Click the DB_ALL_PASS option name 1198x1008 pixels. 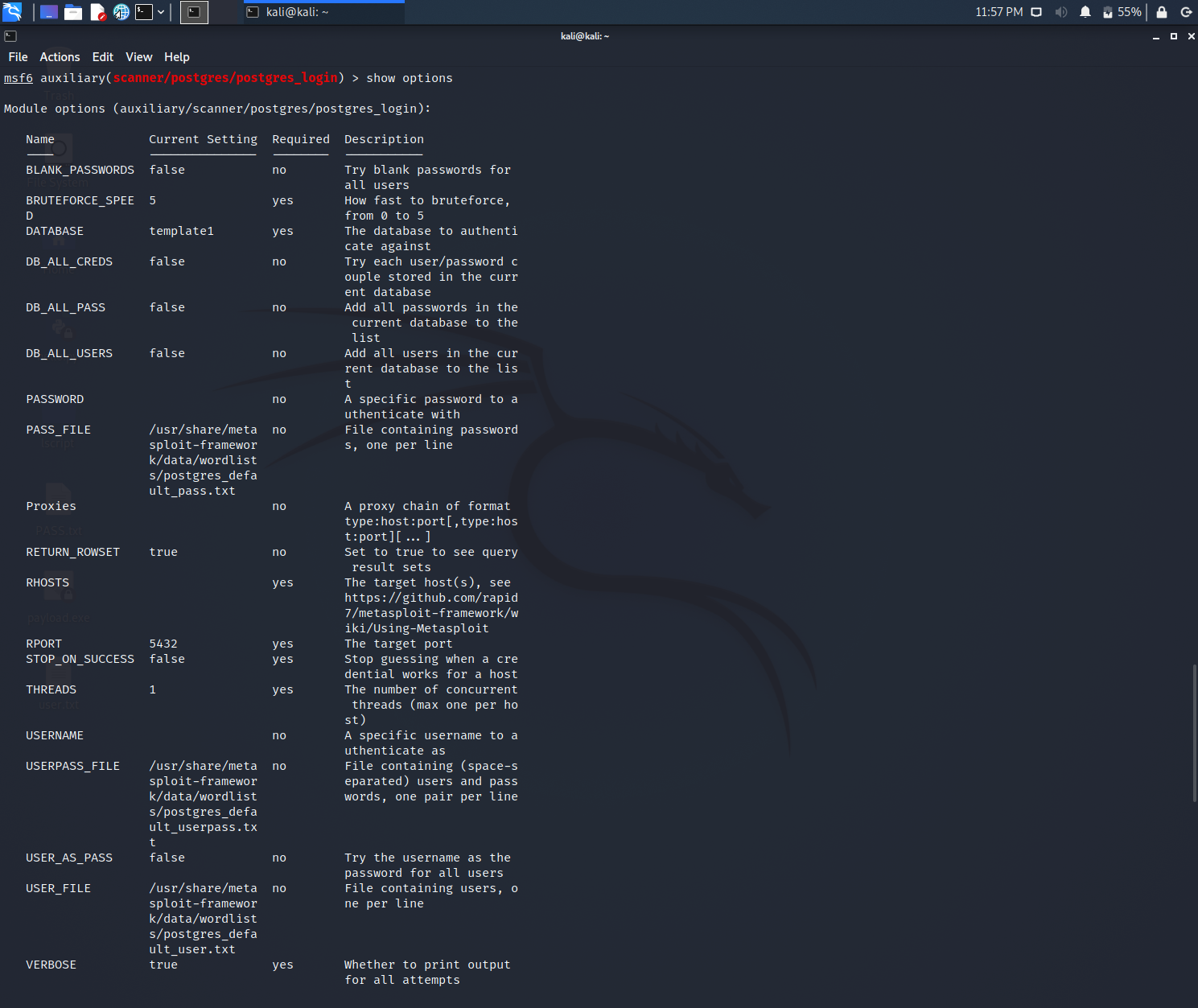point(65,307)
